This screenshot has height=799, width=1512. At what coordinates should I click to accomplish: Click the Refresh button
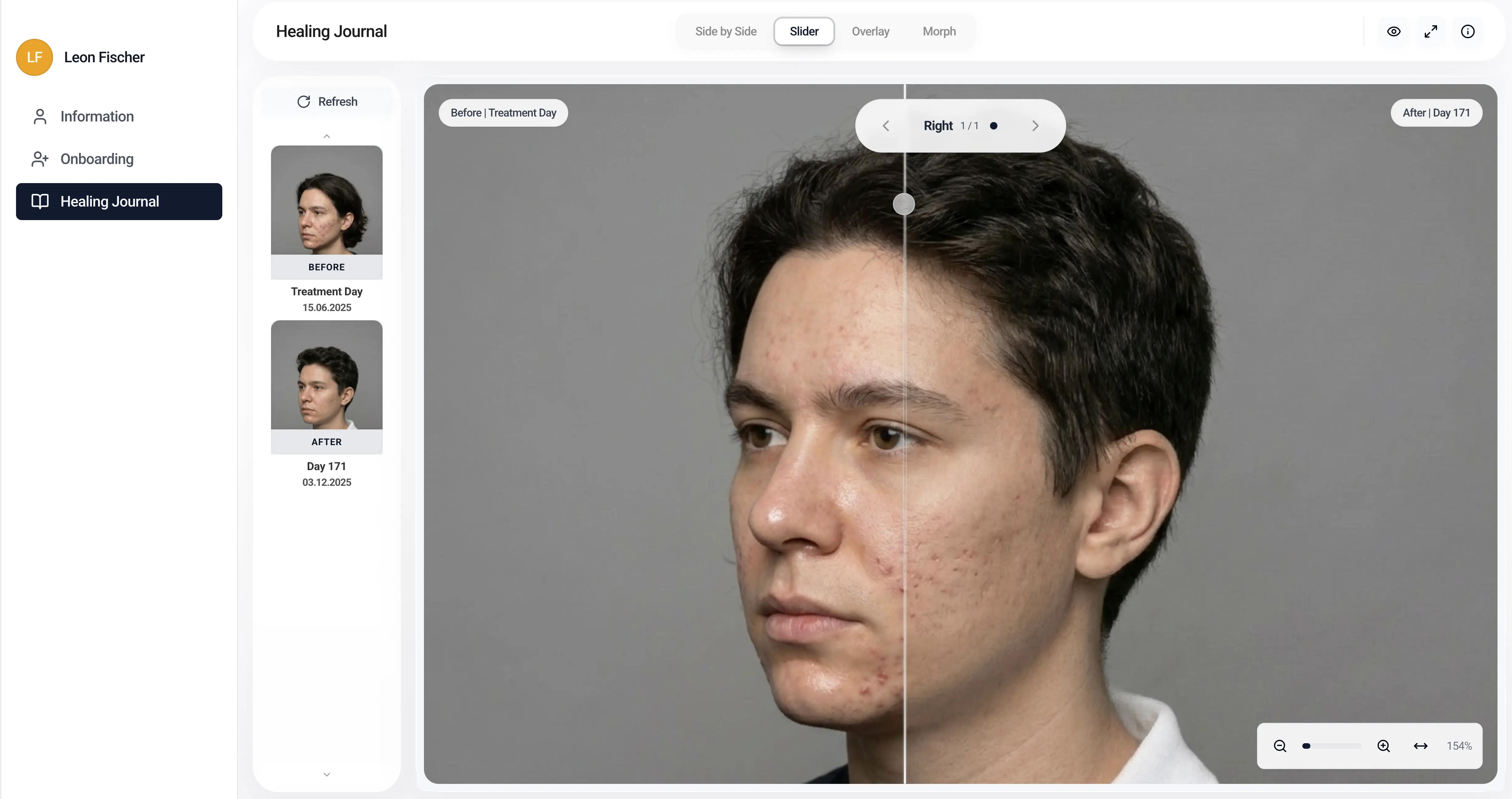coord(327,101)
